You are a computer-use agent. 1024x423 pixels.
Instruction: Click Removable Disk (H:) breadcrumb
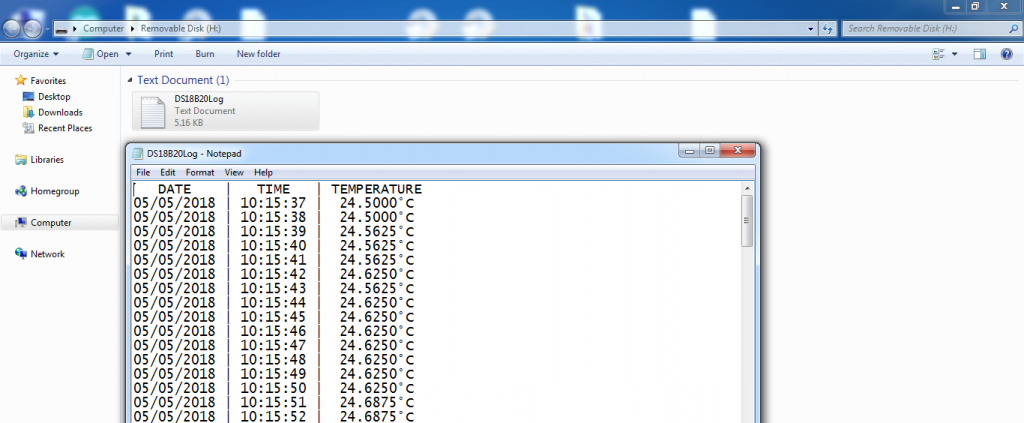[181, 29]
